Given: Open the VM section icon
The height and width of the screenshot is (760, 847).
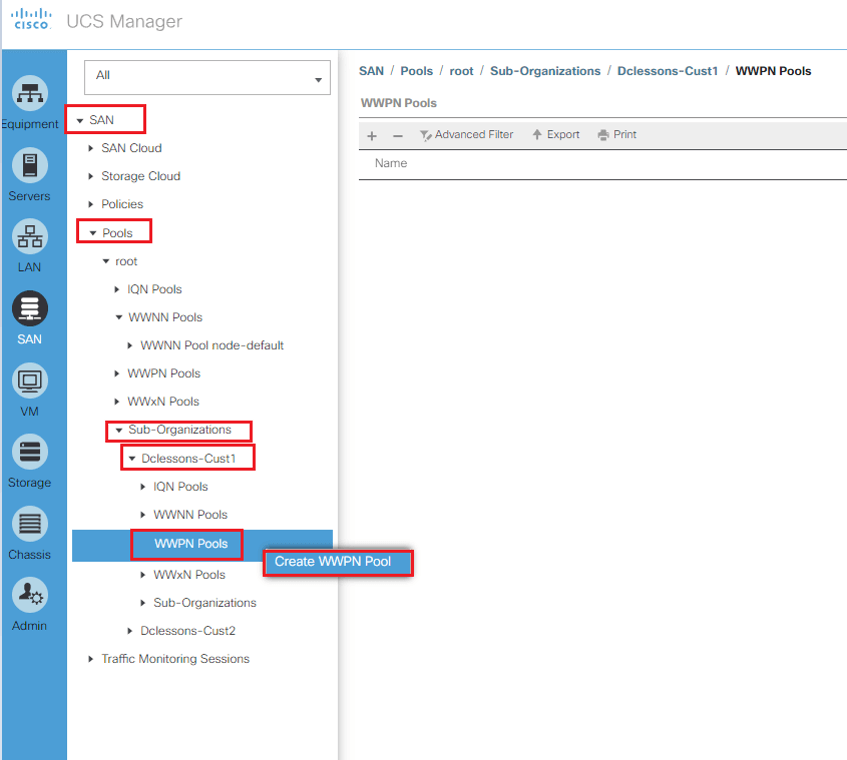Looking at the screenshot, I should click(30, 381).
